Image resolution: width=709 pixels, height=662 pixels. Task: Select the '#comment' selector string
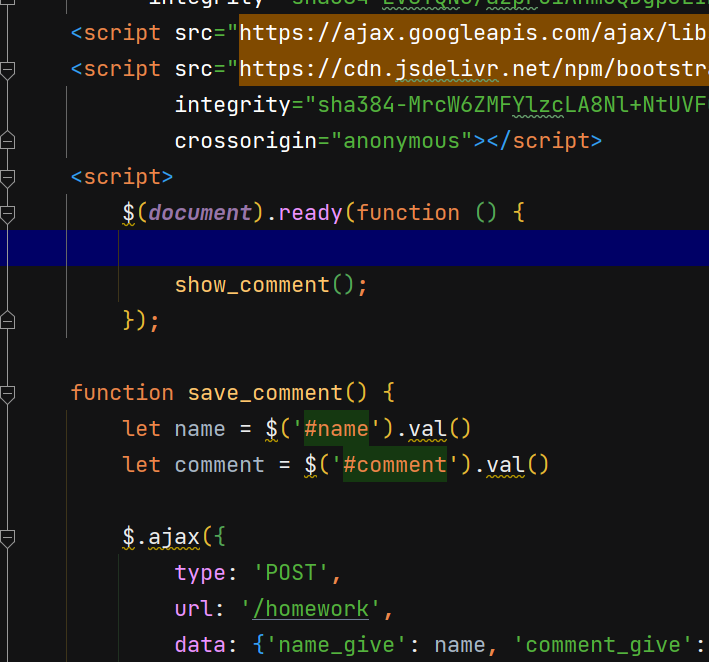coord(395,464)
